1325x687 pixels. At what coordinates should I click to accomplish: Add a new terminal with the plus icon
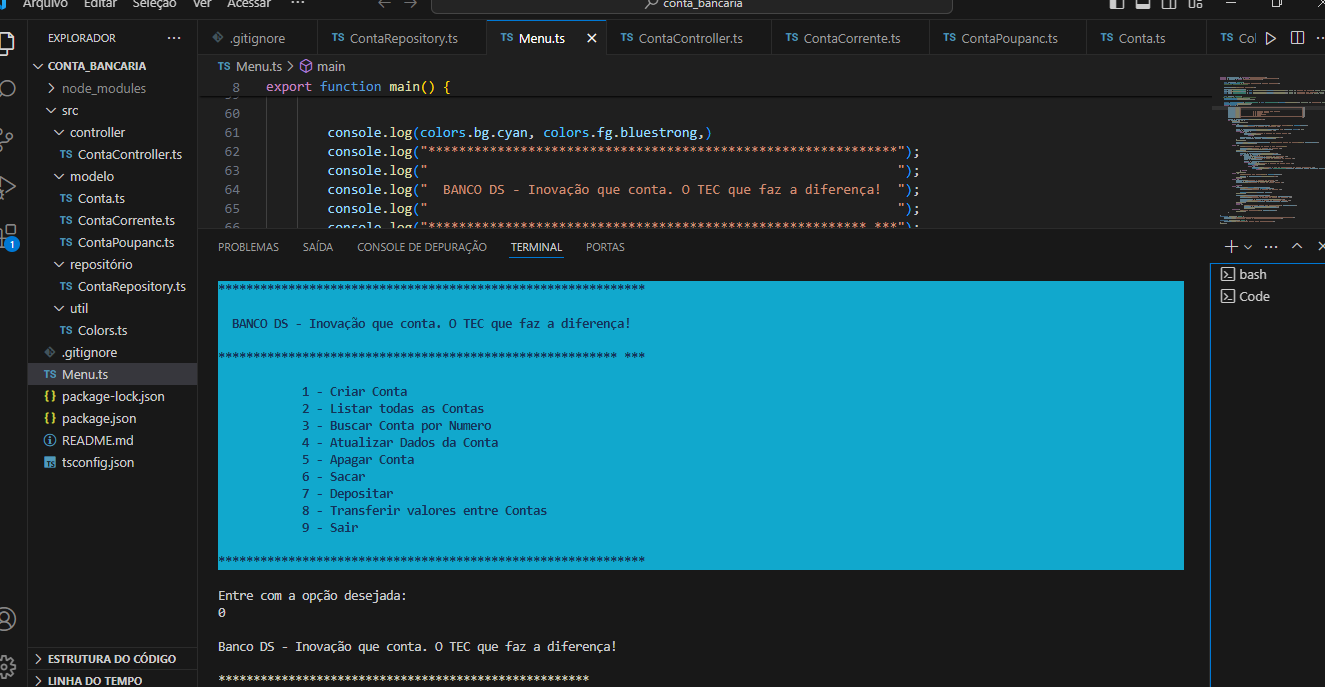pos(1232,246)
